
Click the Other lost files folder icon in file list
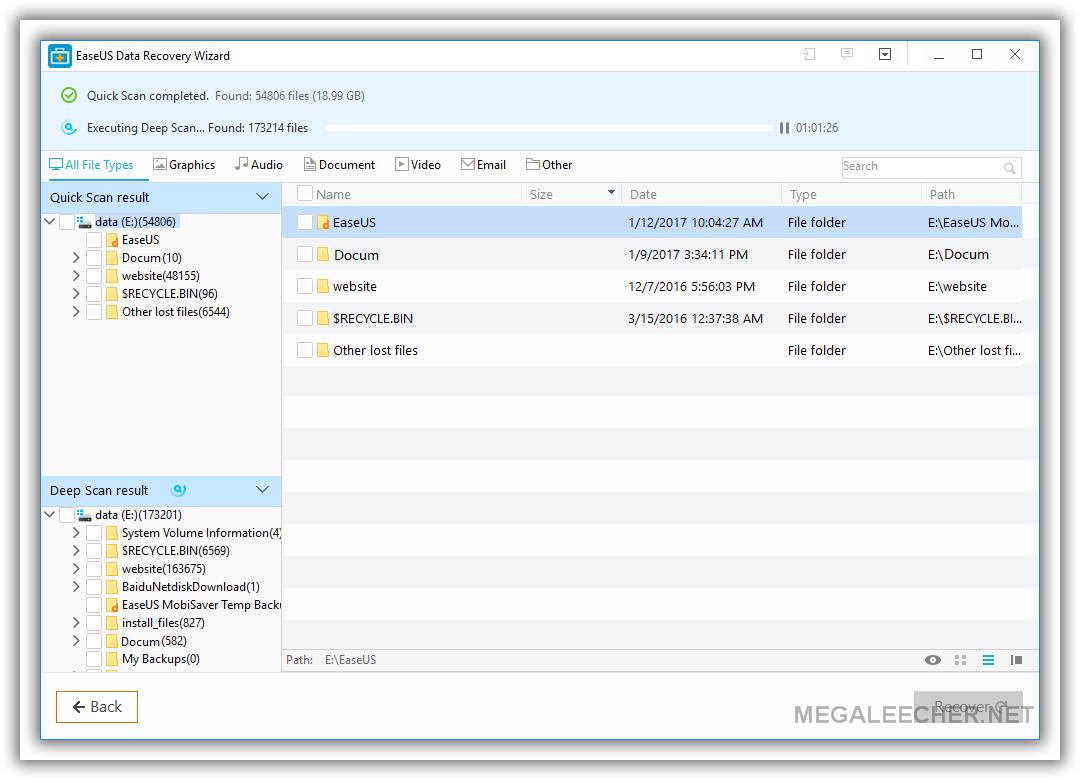coord(323,350)
